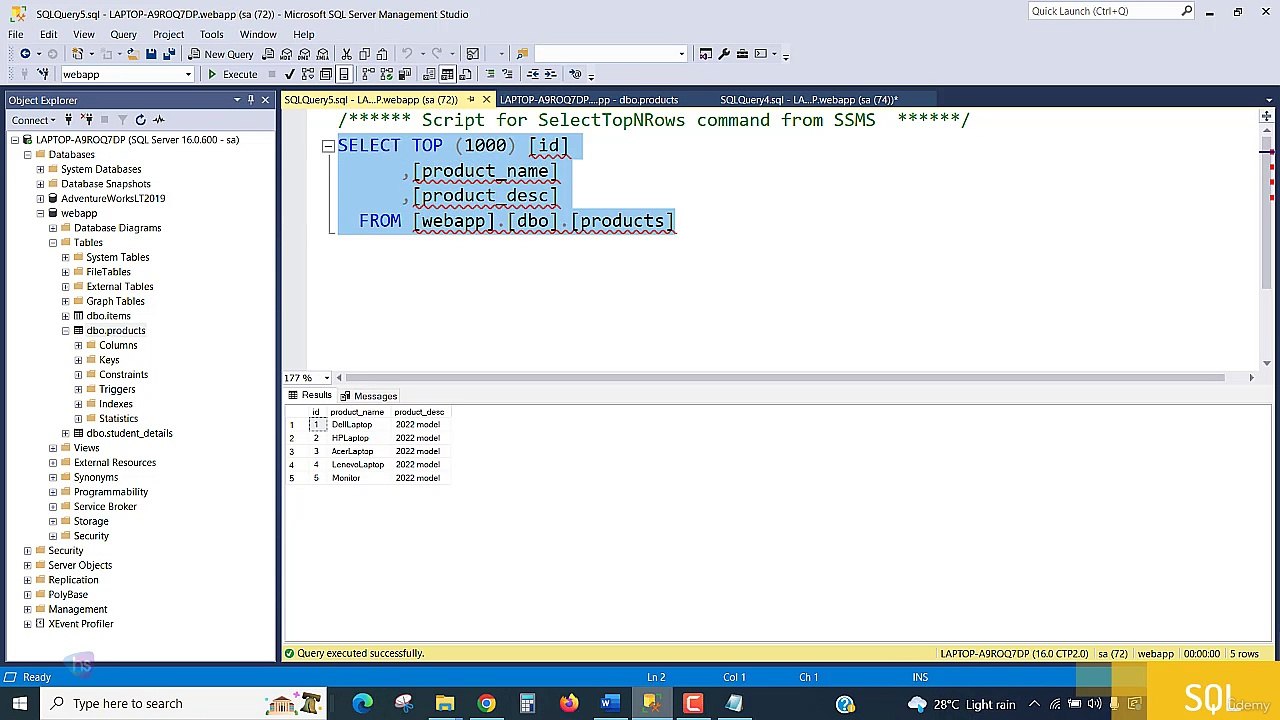Click the Monitor product name cell
1280x720 pixels.
click(x=357, y=478)
